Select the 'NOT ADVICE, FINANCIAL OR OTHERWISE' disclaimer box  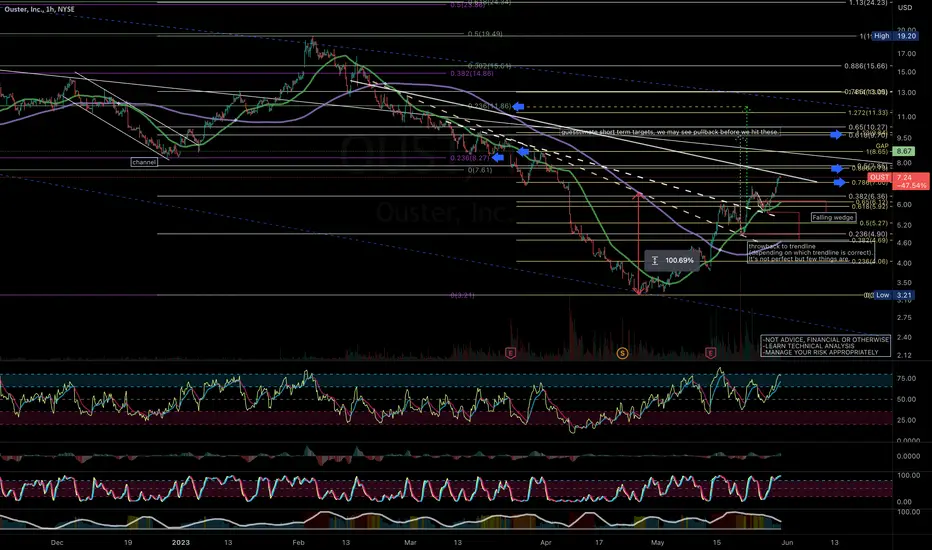826,346
